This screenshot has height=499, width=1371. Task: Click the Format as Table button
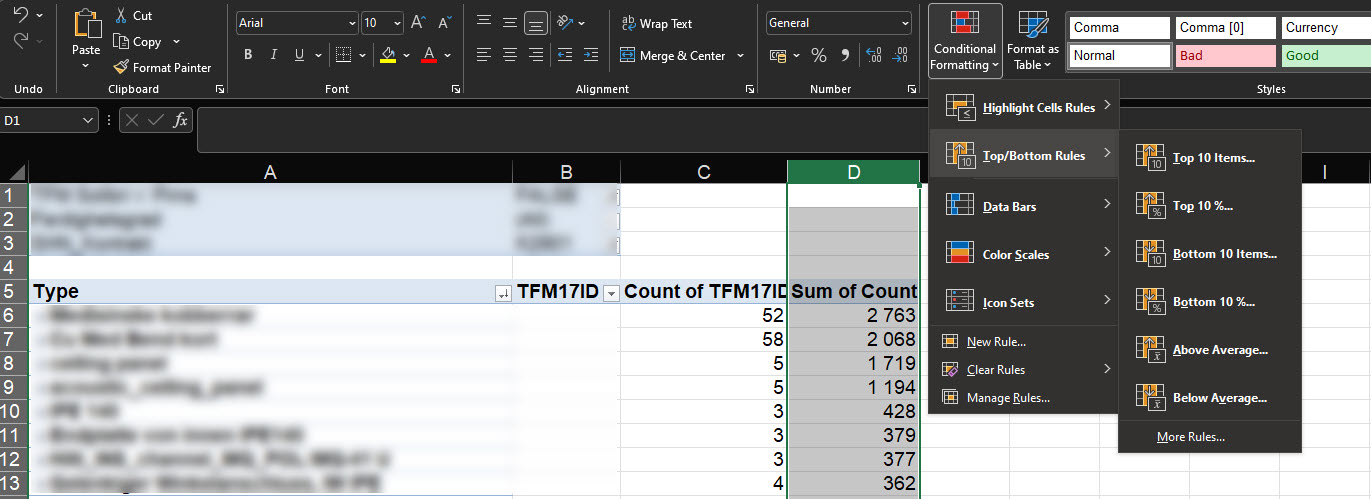[1033, 40]
